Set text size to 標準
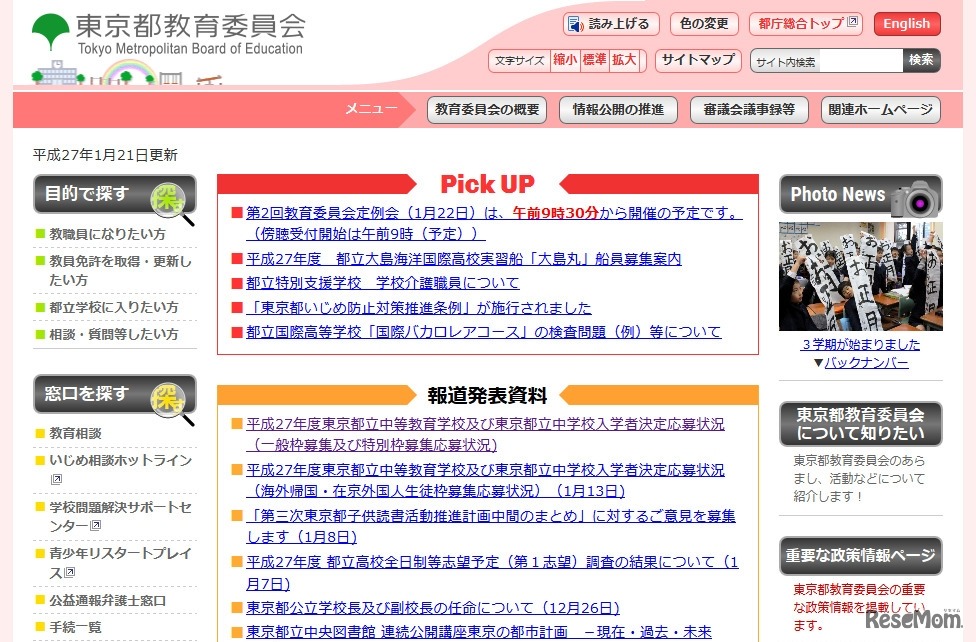The height and width of the screenshot is (642, 976). coord(594,60)
